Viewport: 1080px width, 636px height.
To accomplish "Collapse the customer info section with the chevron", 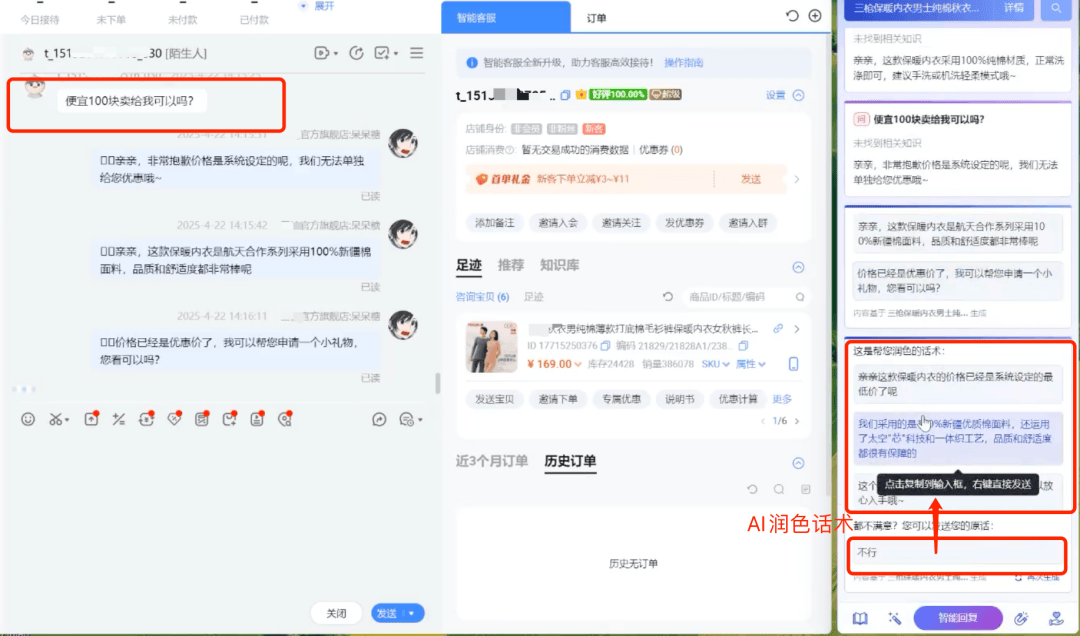I will pyautogui.click(x=798, y=95).
